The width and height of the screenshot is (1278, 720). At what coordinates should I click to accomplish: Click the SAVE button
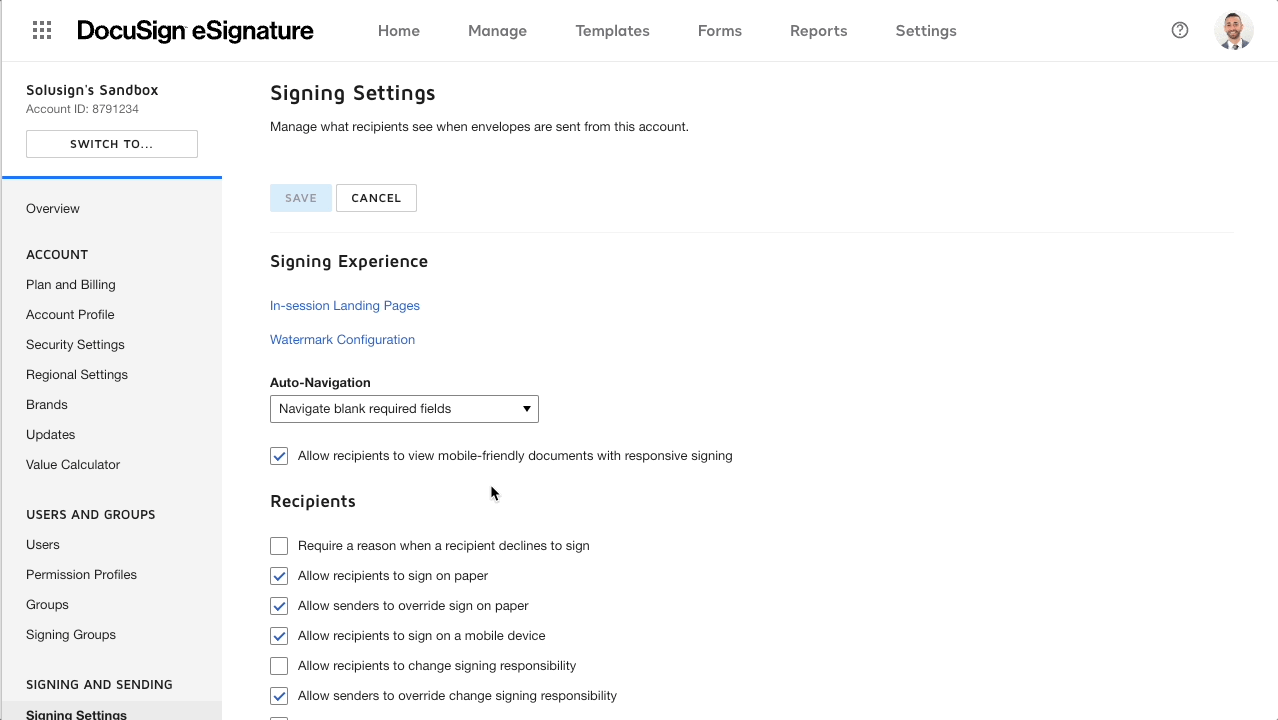301,198
